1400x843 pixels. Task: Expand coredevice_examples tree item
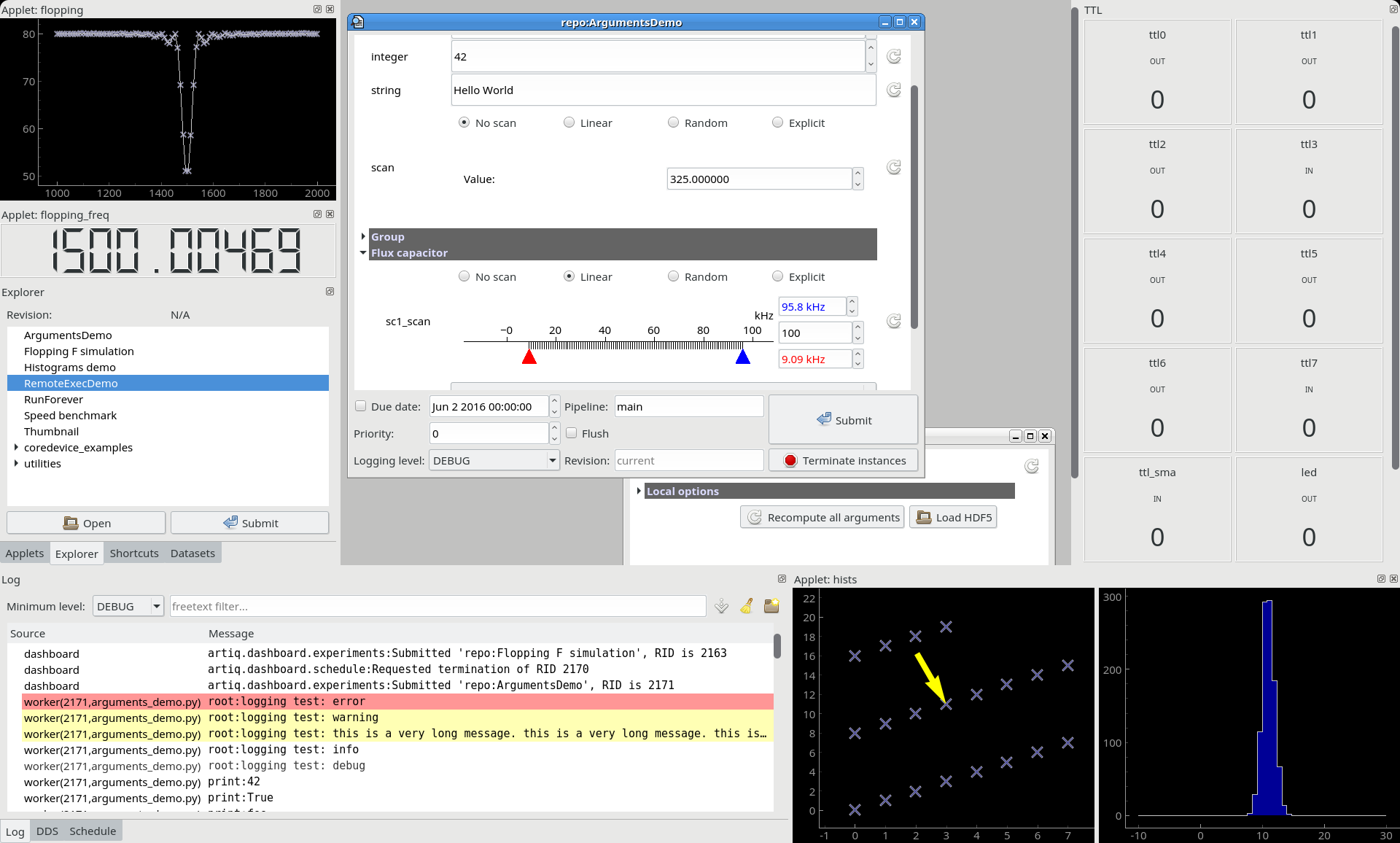(x=16, y=447)
